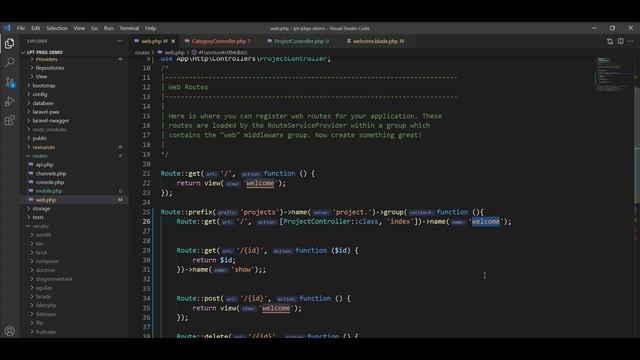The width and height of the screenshot is (640, 360).
Task: Click the ProjectController::class reference on line 26
Action: click(x=331, y=222)
